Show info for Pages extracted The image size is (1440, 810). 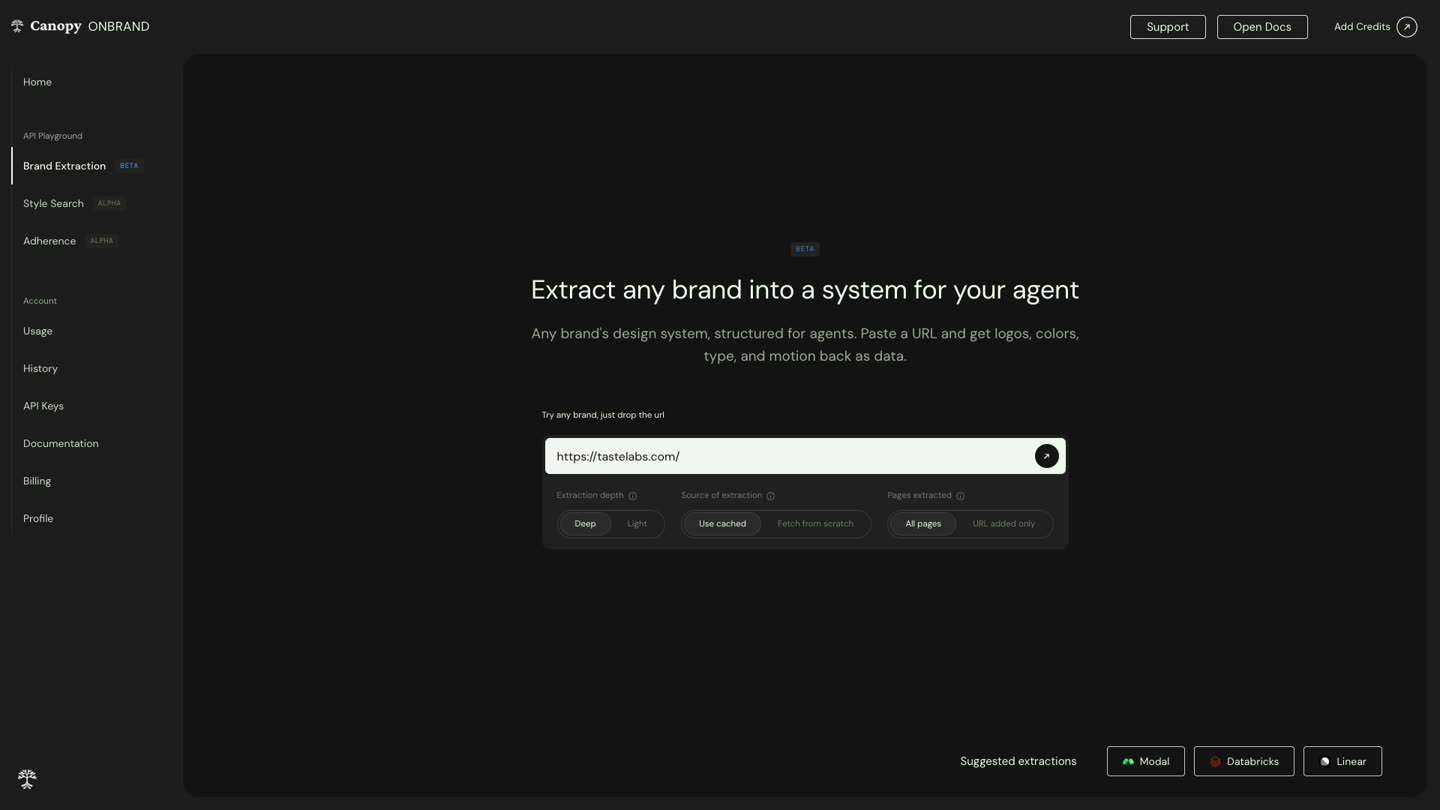click(960, 496)
